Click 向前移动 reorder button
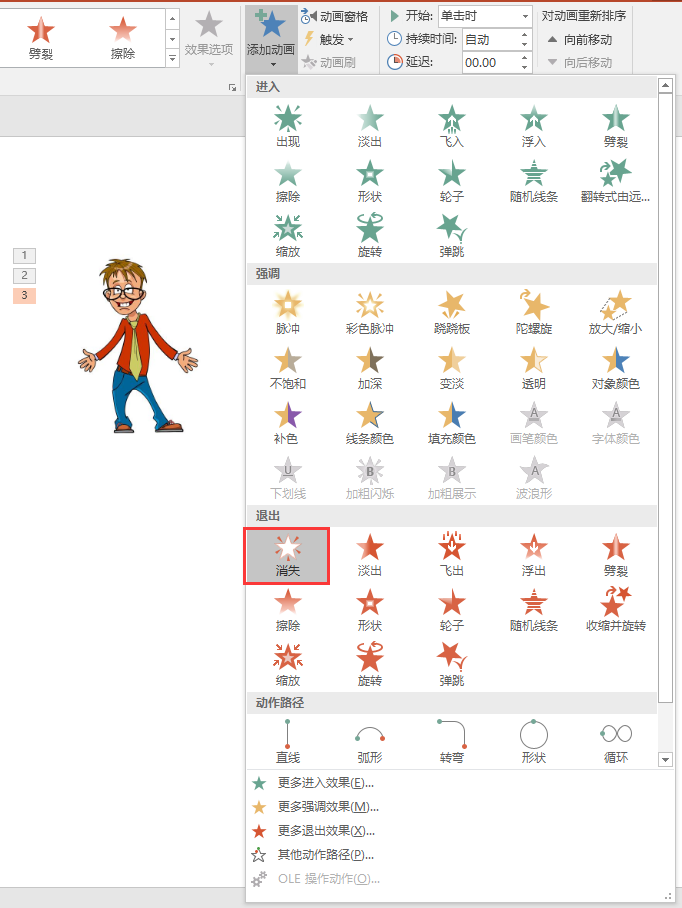 (x=580, y=39)
